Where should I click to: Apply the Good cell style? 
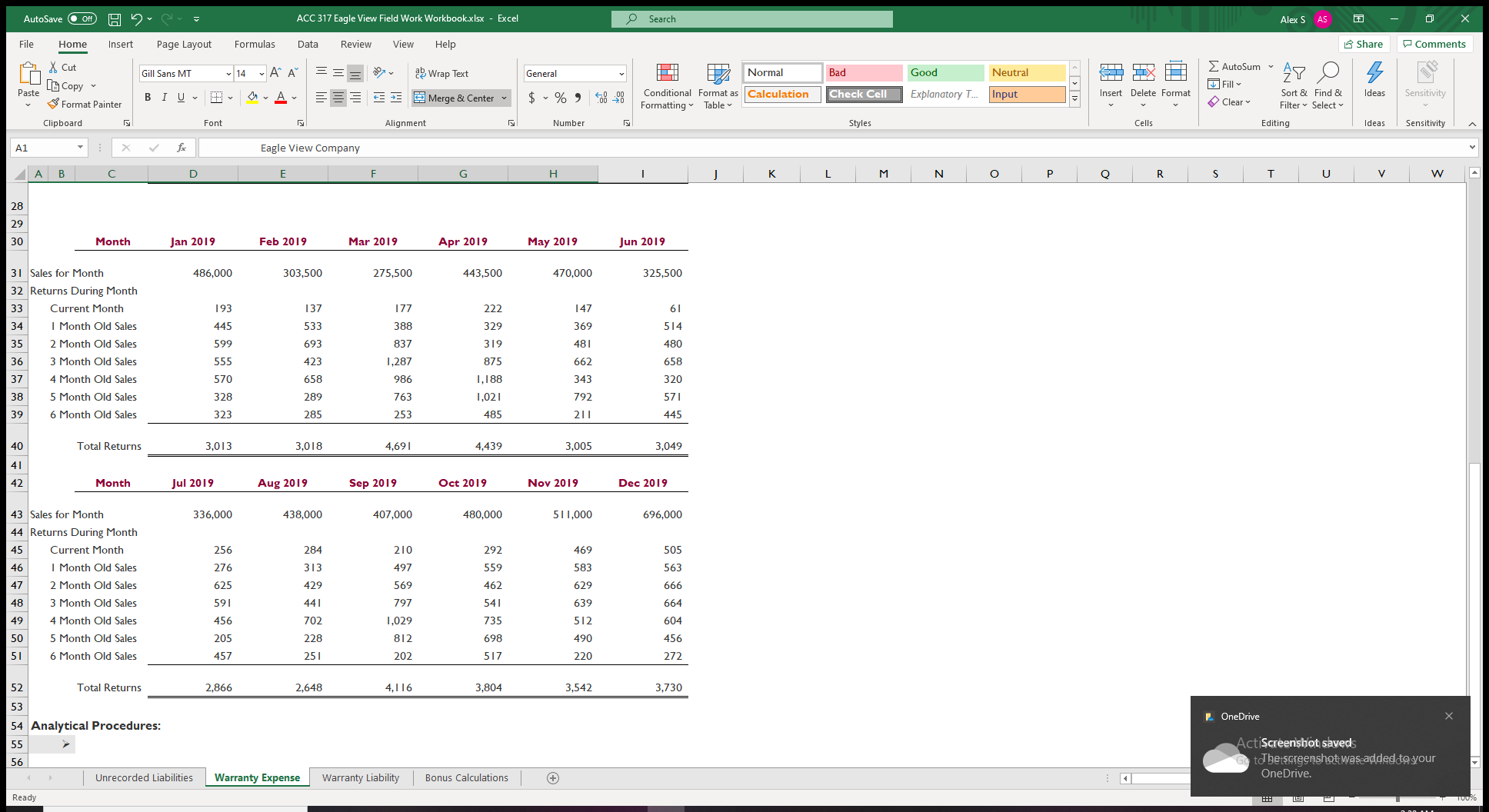pyautogui.click(x=944, y=72)
